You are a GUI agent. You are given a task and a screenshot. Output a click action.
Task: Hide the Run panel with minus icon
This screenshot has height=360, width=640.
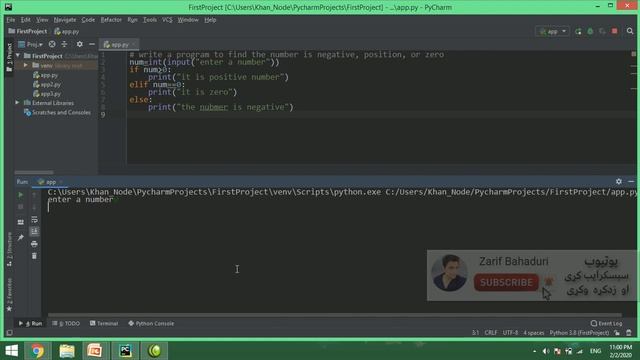(x=631, y=181)
